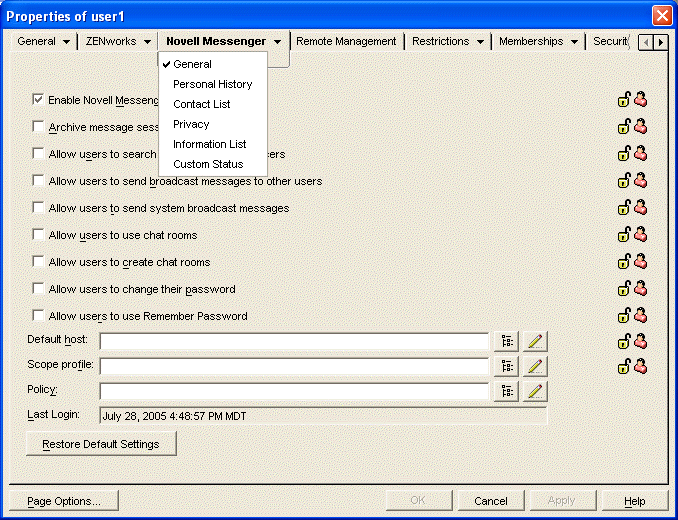Click user icon for change their password row

tap(640, 288)
